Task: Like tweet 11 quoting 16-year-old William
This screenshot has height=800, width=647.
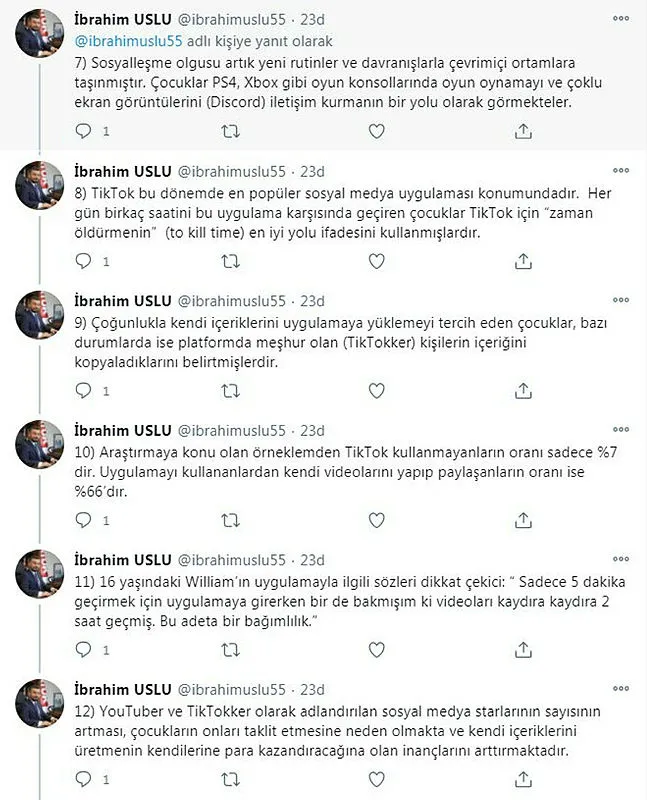Action: click(x=376, y=650)
